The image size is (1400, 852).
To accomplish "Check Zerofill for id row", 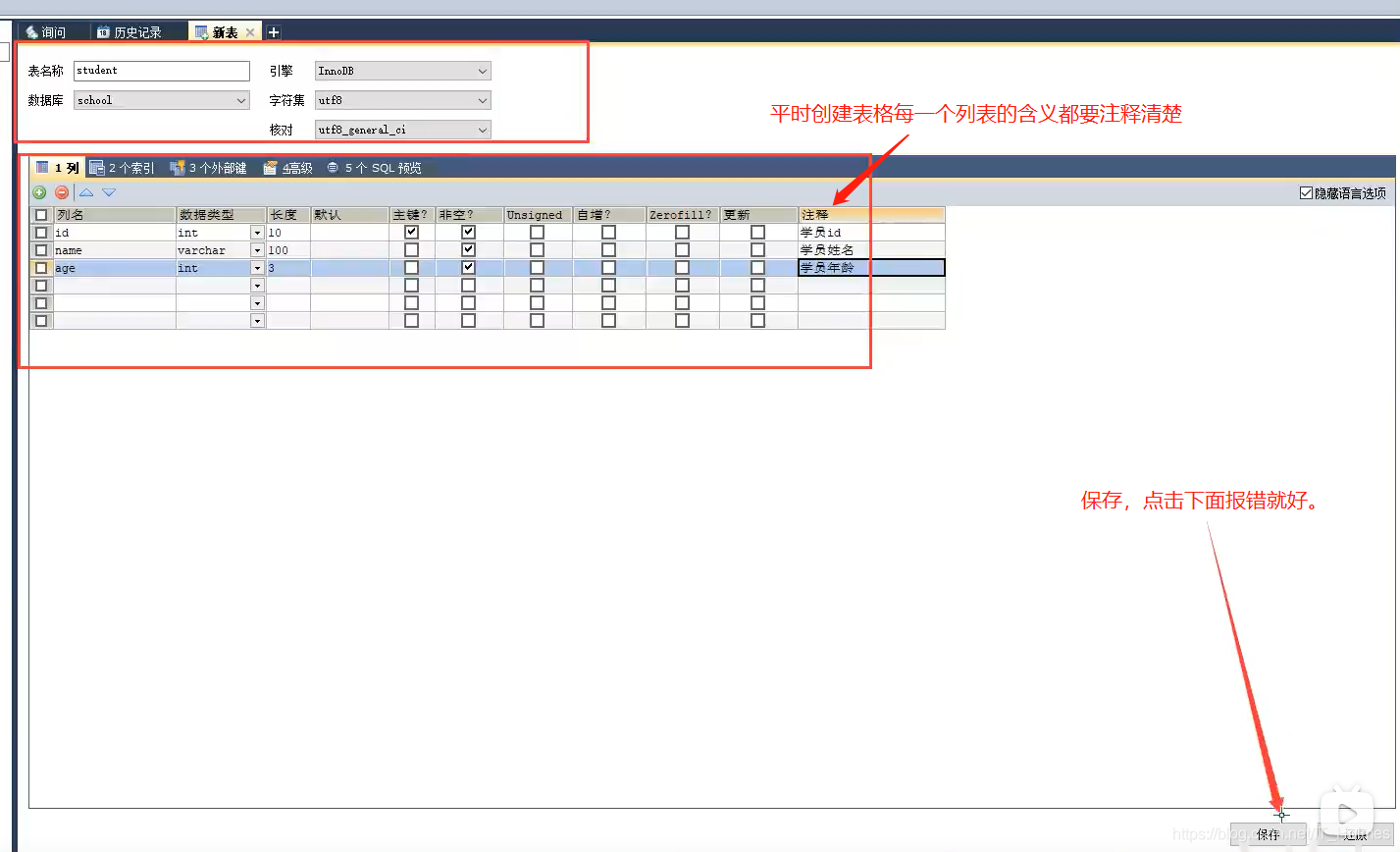I will coord(682,233).
